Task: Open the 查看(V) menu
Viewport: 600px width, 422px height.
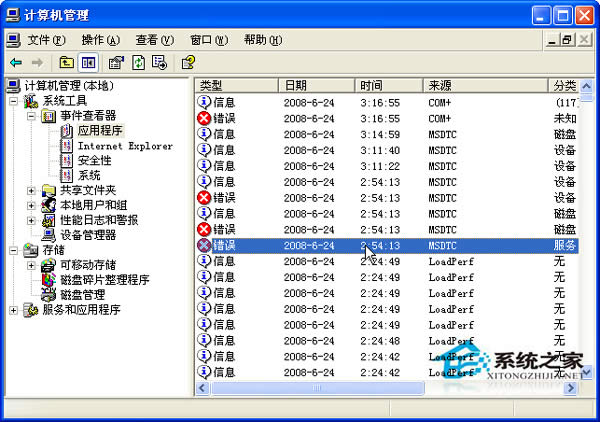Action: [x=154, y=40]
